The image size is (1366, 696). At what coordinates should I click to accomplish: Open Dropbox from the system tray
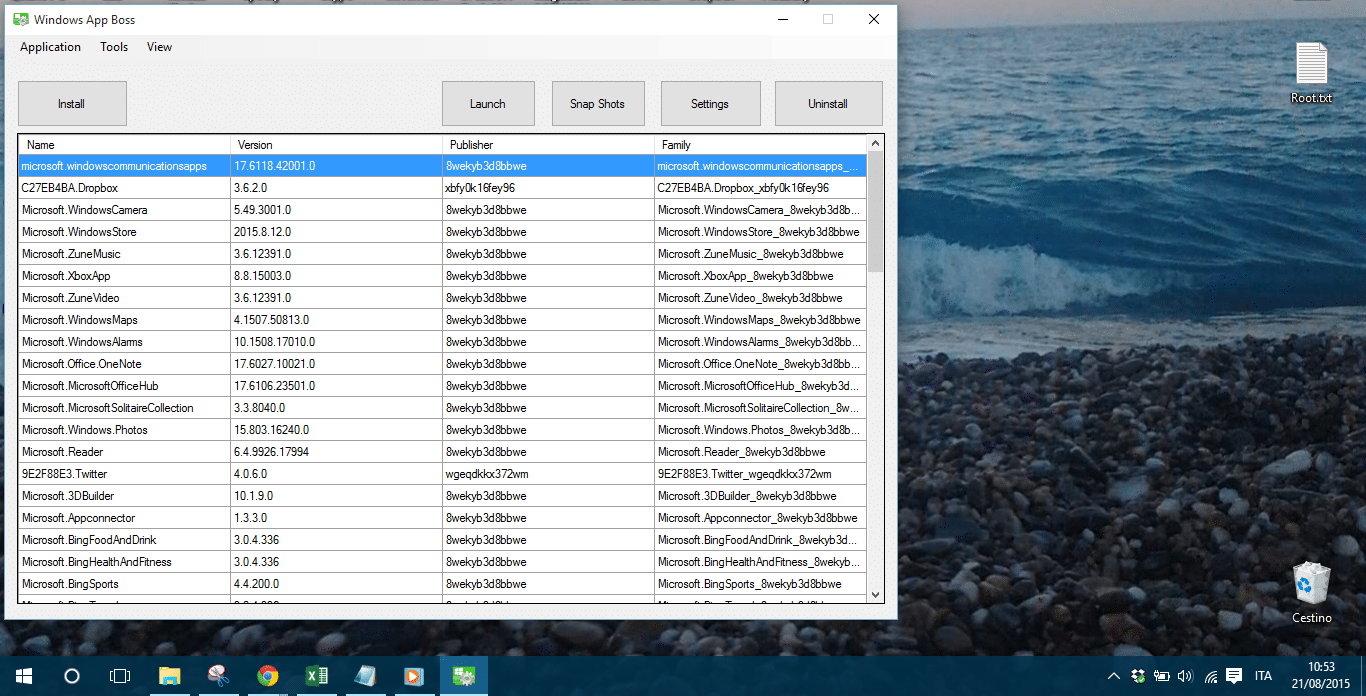coord(1139,676)
